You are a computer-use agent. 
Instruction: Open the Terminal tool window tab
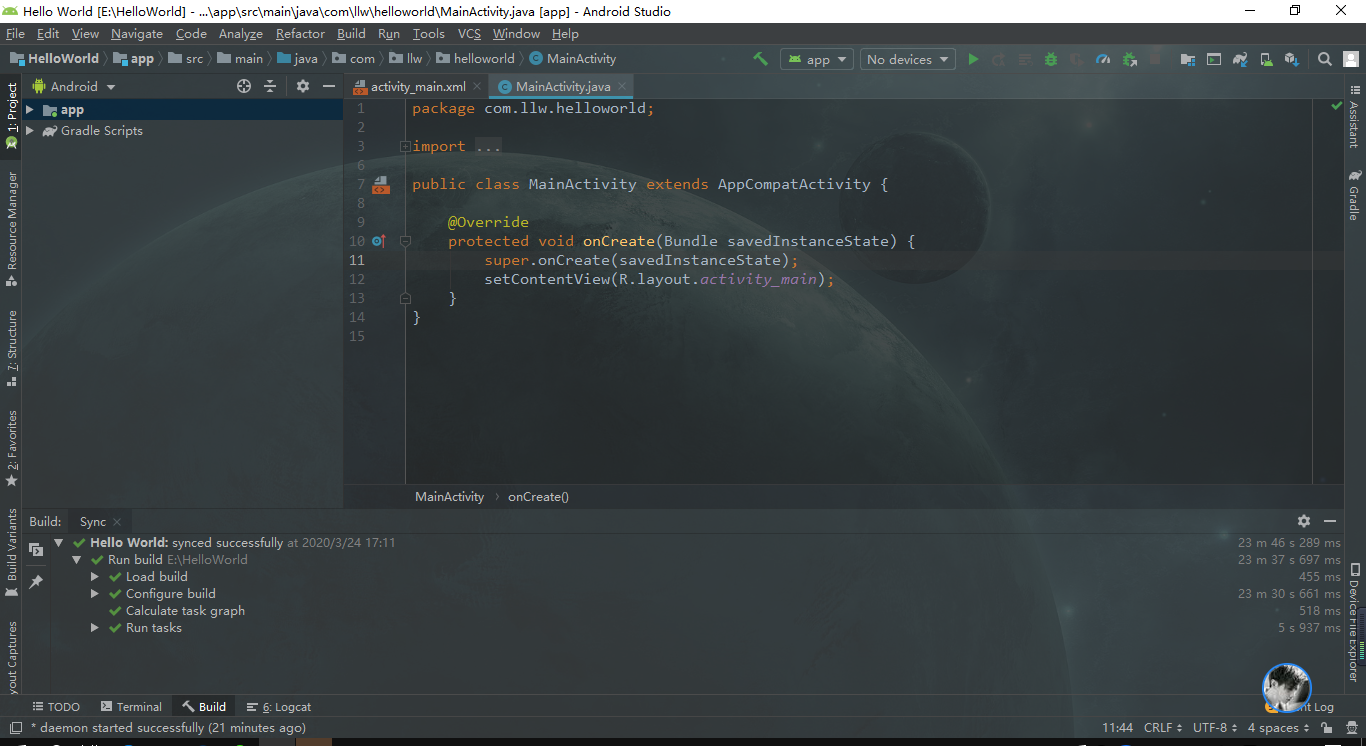pyautogui.click(x=129, y=707)
